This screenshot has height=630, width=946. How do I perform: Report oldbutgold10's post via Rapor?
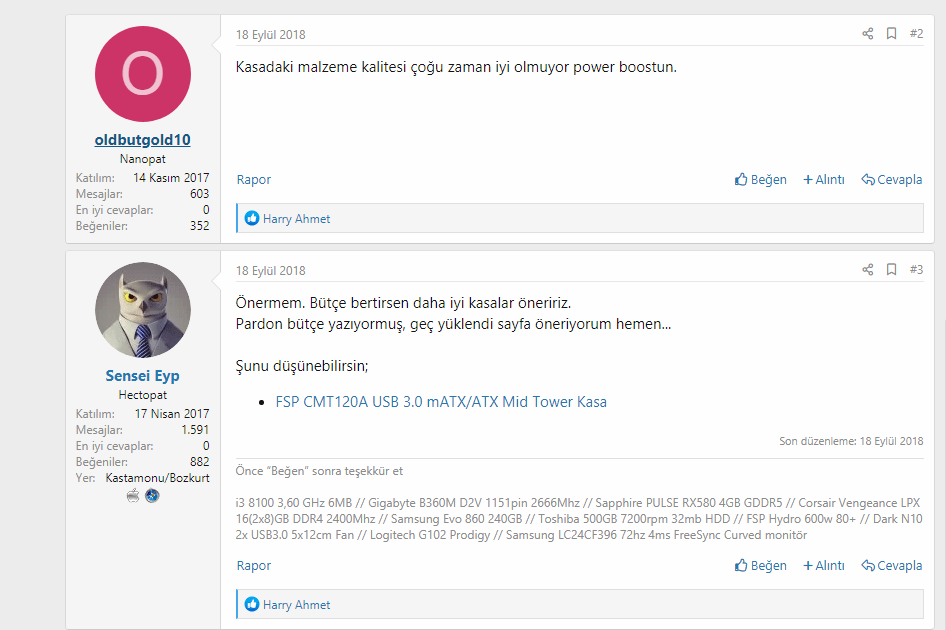pos(253,180)
